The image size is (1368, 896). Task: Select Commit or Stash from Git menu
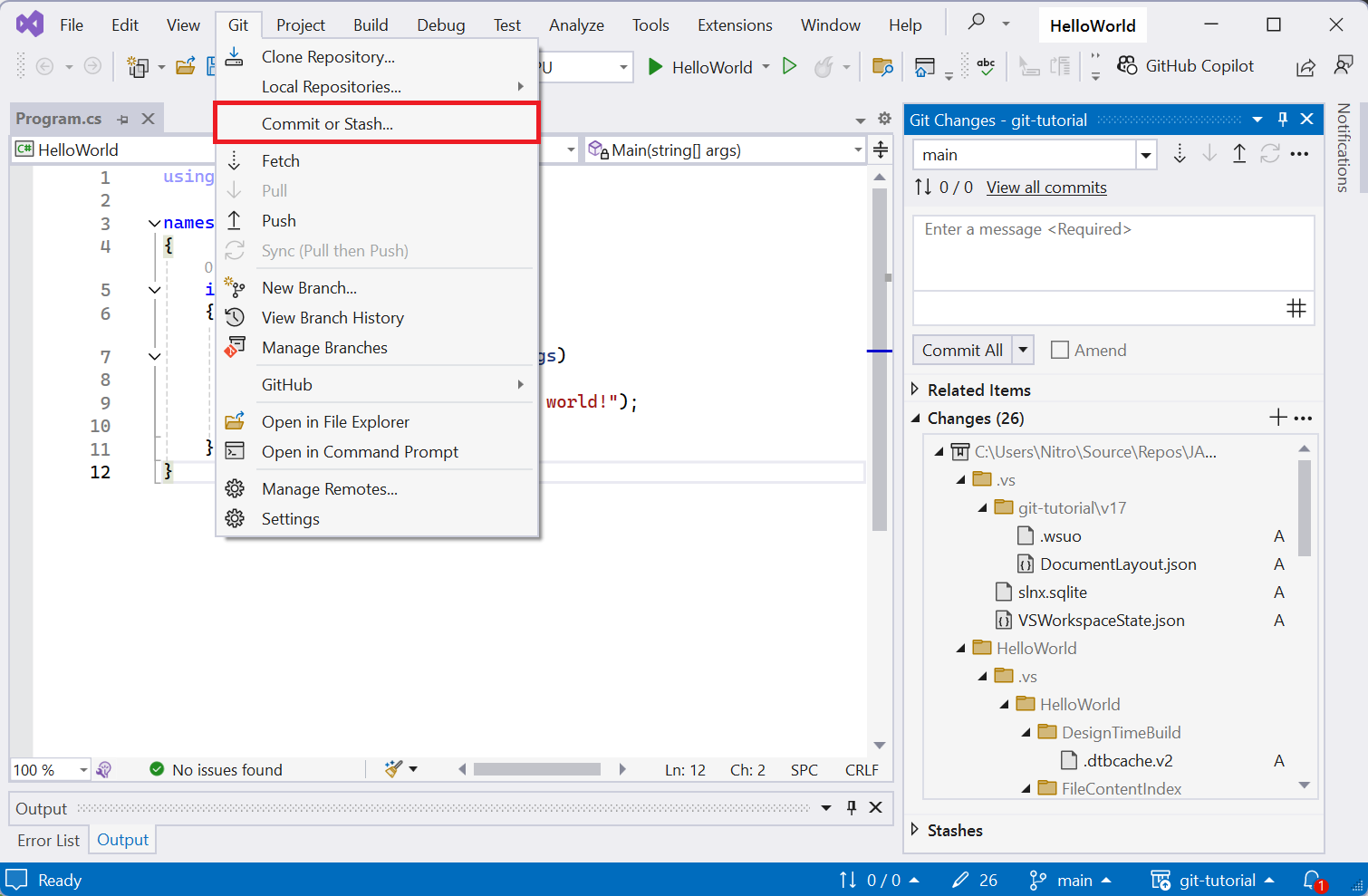point(327,124)
